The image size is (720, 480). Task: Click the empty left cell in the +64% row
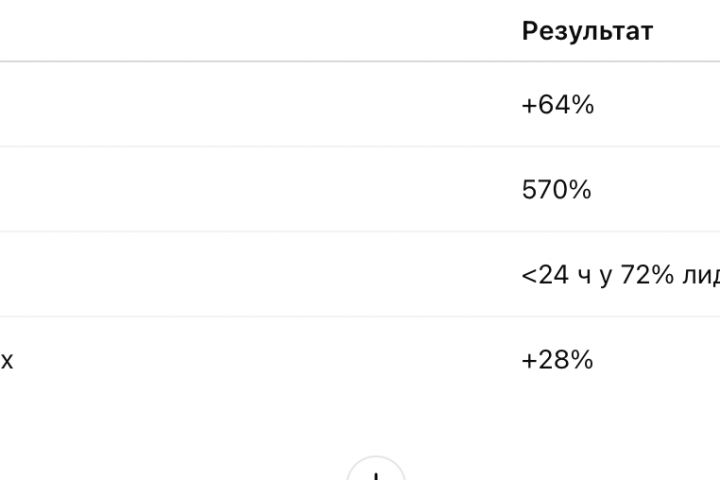pyautogui.click(x=250, y=105)
